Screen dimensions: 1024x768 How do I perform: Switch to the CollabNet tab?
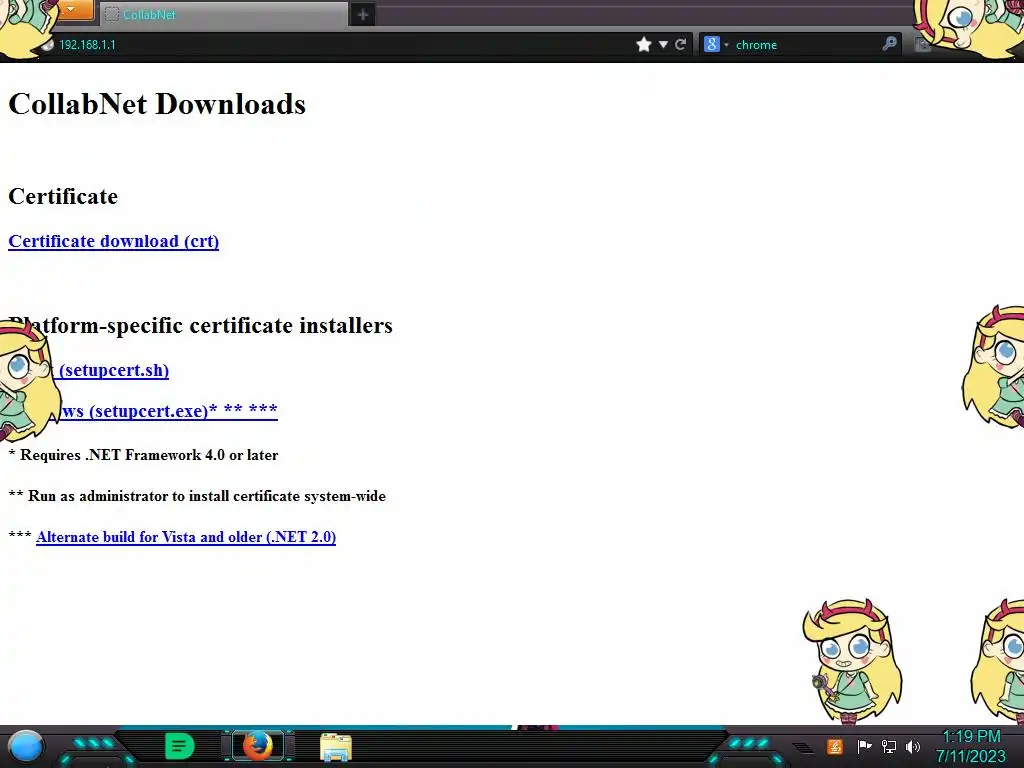point(224,14)
